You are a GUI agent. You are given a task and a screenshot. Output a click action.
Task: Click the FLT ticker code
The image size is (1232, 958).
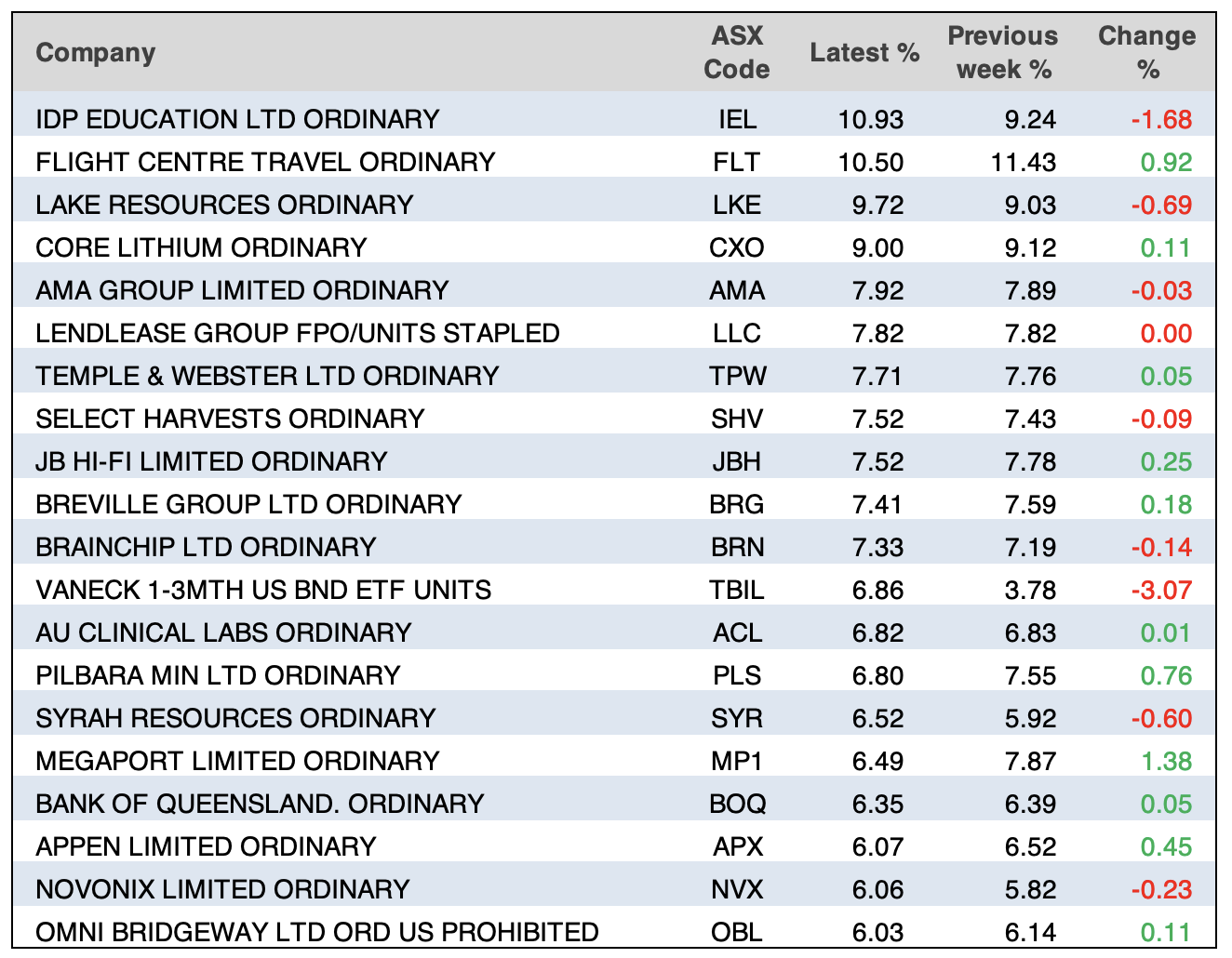coord(736,162)
